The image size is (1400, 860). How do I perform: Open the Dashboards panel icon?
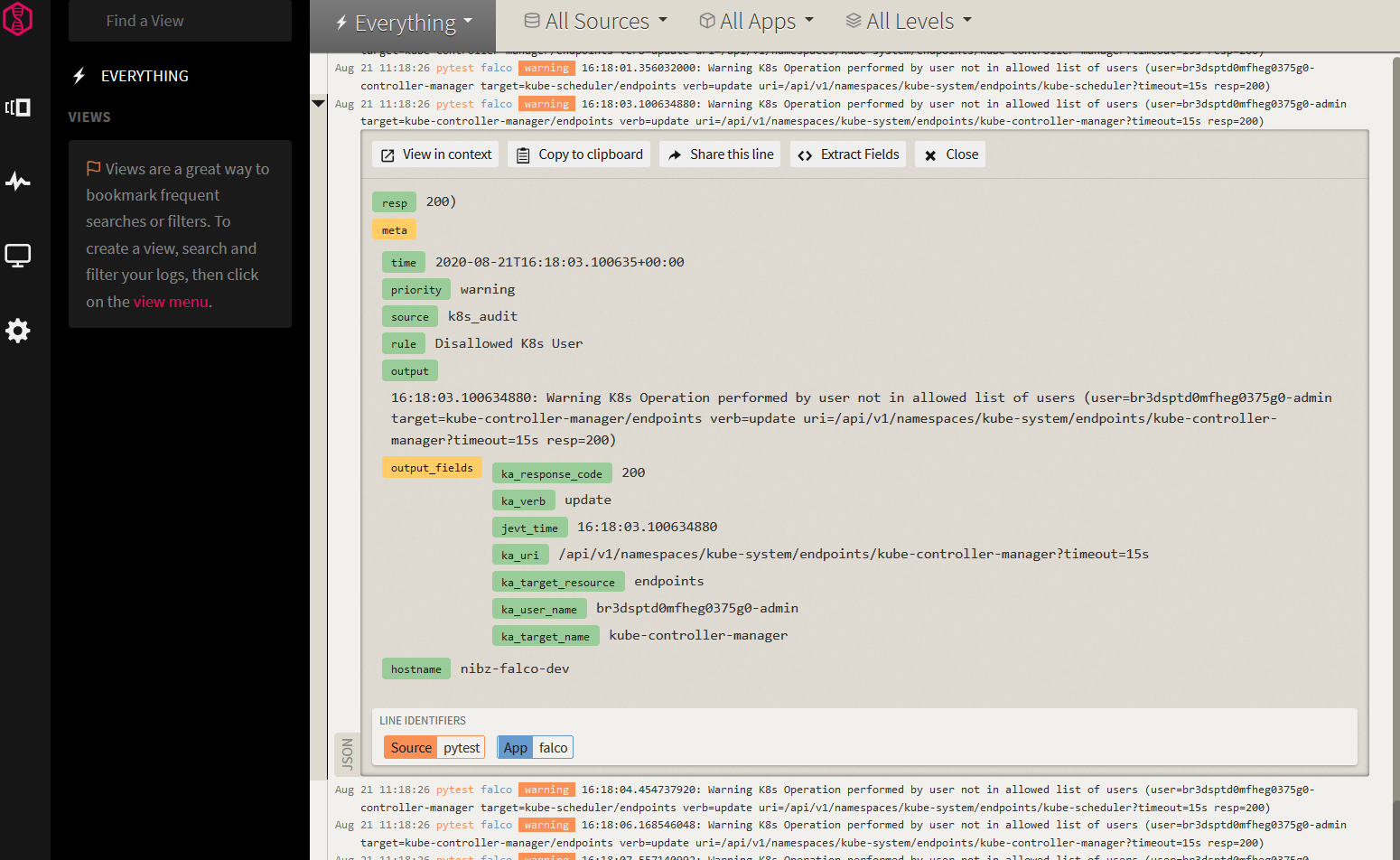pyautogui.click(x=18, y=107)
